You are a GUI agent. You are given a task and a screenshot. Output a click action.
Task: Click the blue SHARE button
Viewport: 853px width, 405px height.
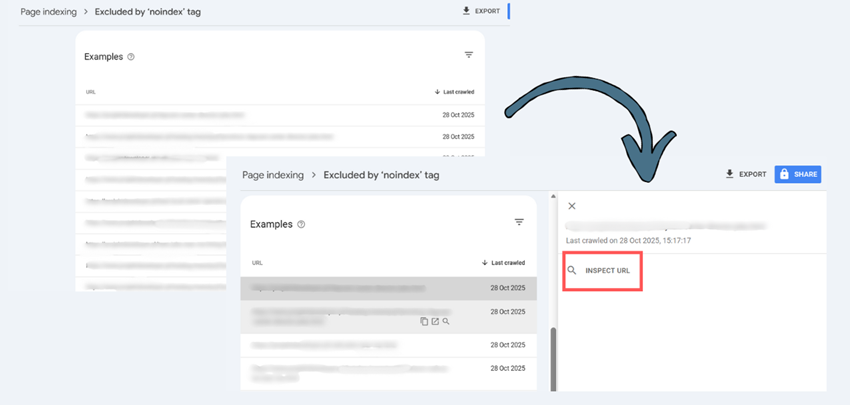click(x=798, y=174)
